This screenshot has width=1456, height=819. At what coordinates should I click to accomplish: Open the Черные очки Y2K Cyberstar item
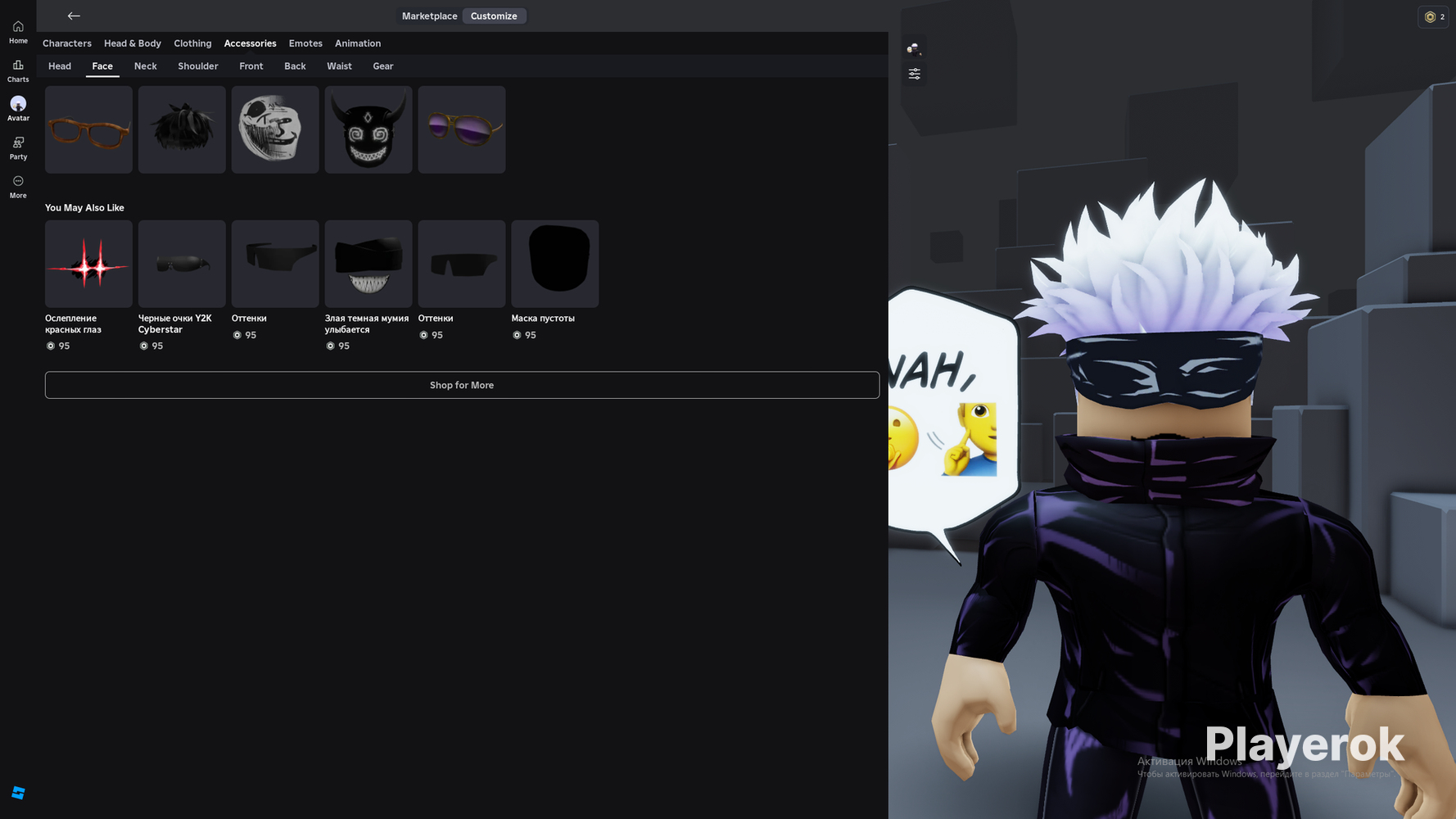click(182, 286)
